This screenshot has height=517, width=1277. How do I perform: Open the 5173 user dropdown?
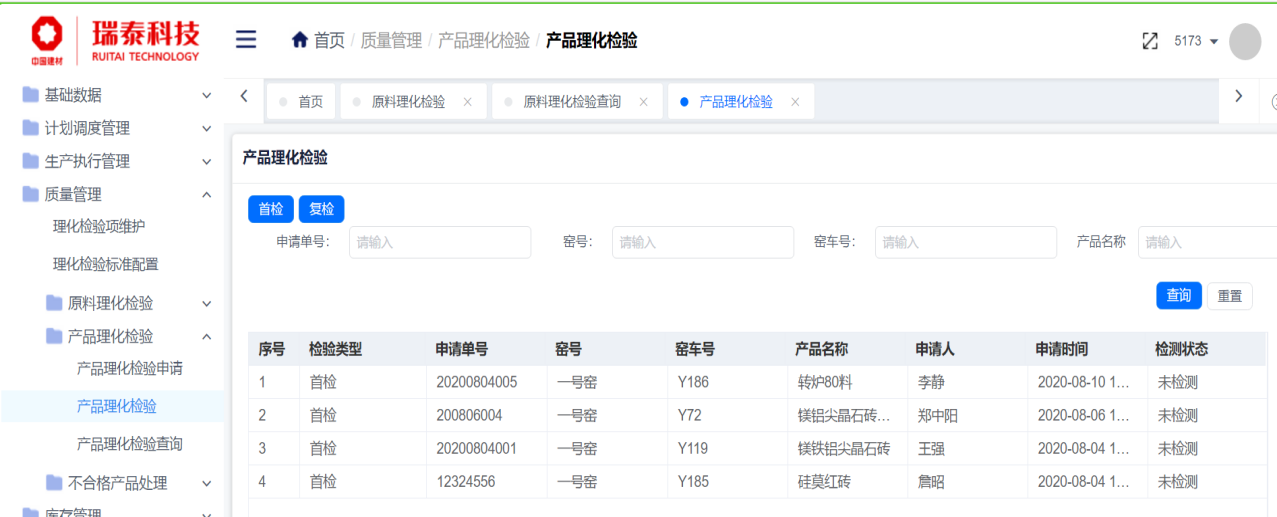pos(1196,41)
